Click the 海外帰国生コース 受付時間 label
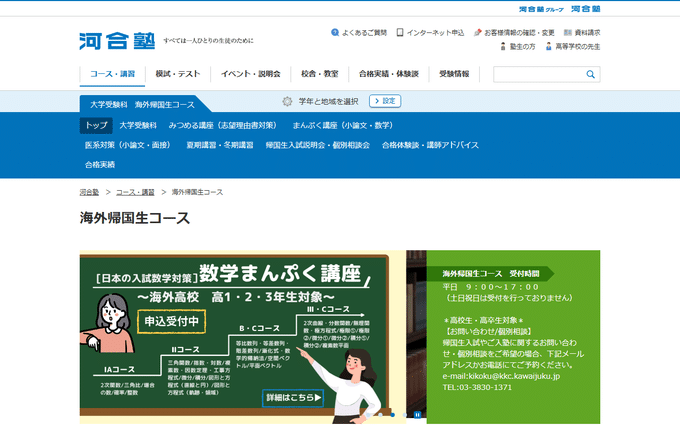The height and width of the screenshot is (425, 680). click(x=490, y=274)
